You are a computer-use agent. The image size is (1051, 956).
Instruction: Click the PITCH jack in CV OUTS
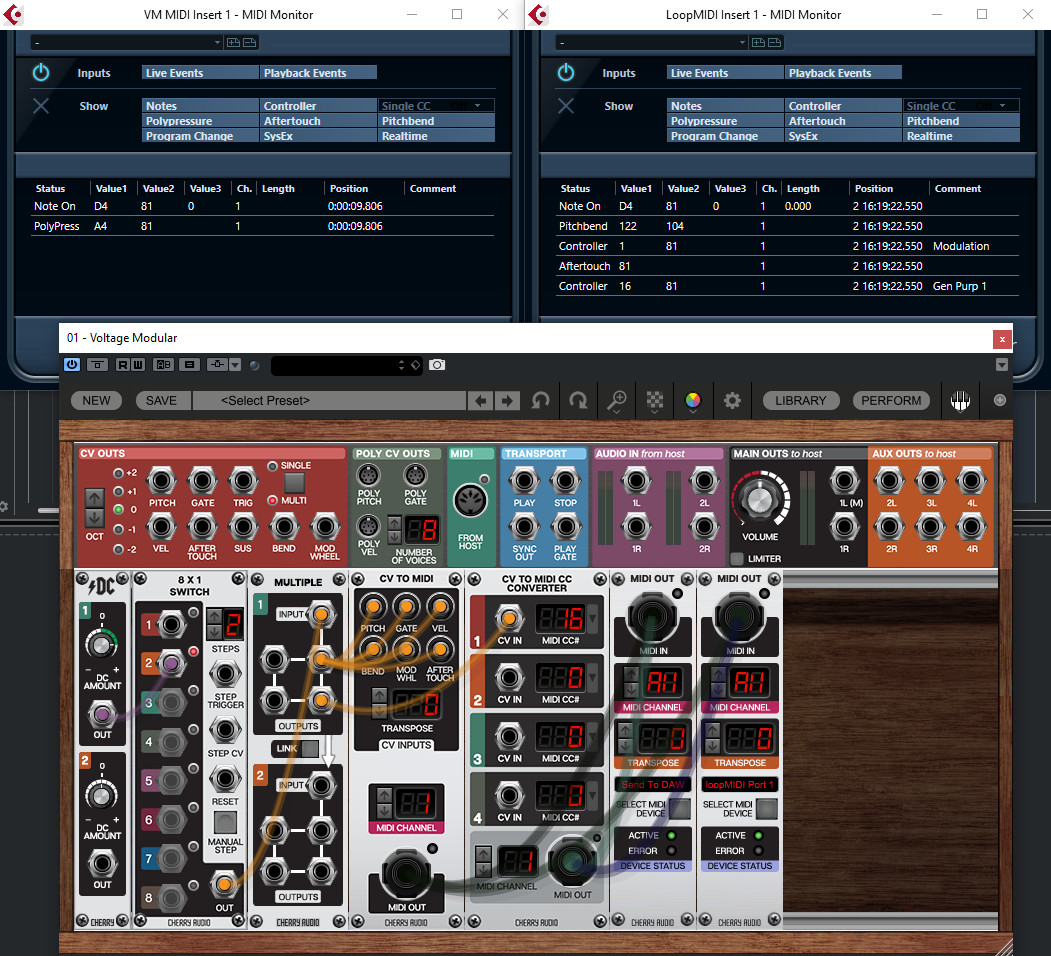[x=162, y=481]
